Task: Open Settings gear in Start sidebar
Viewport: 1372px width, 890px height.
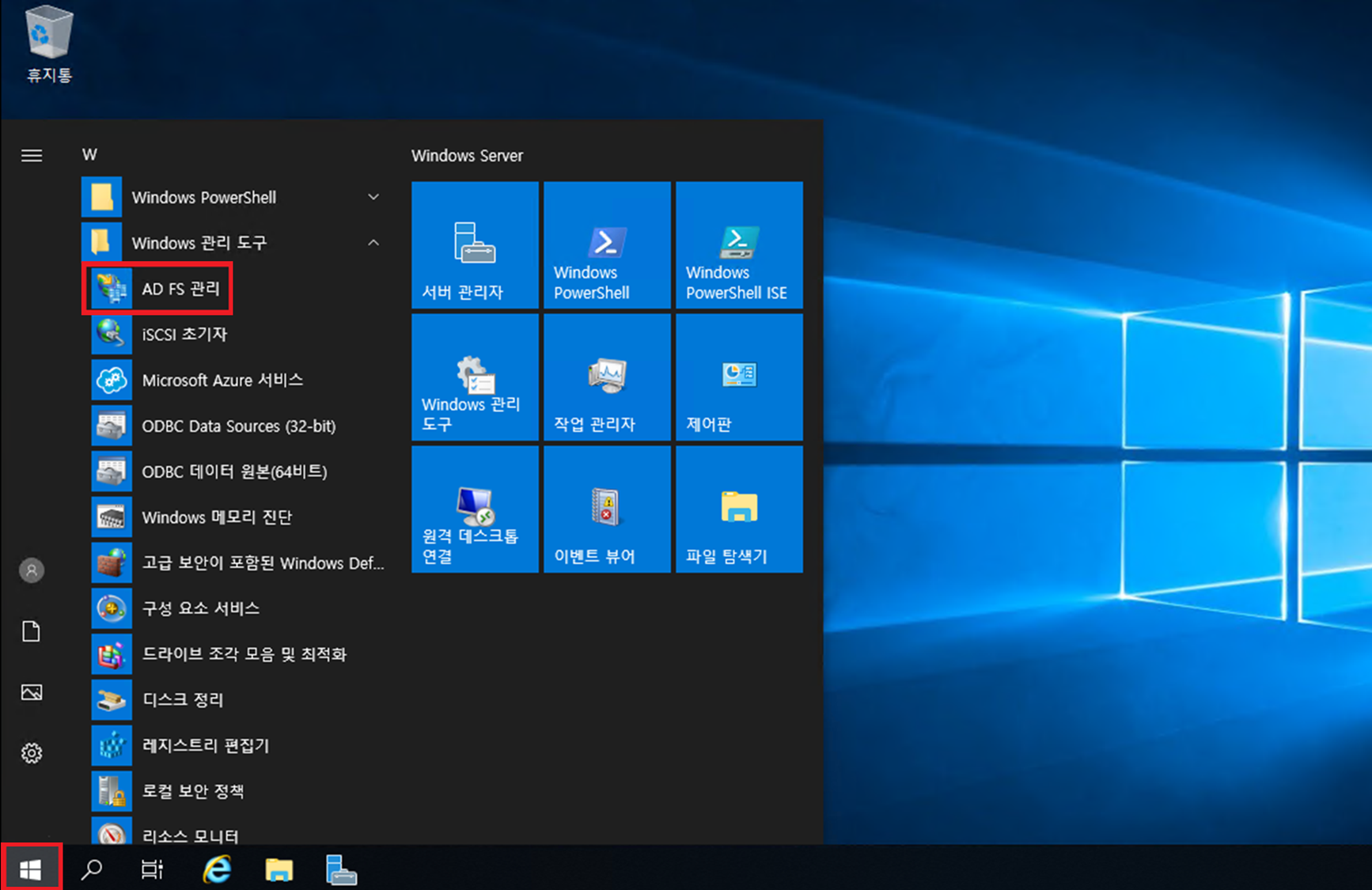Action: pos(32,753)
